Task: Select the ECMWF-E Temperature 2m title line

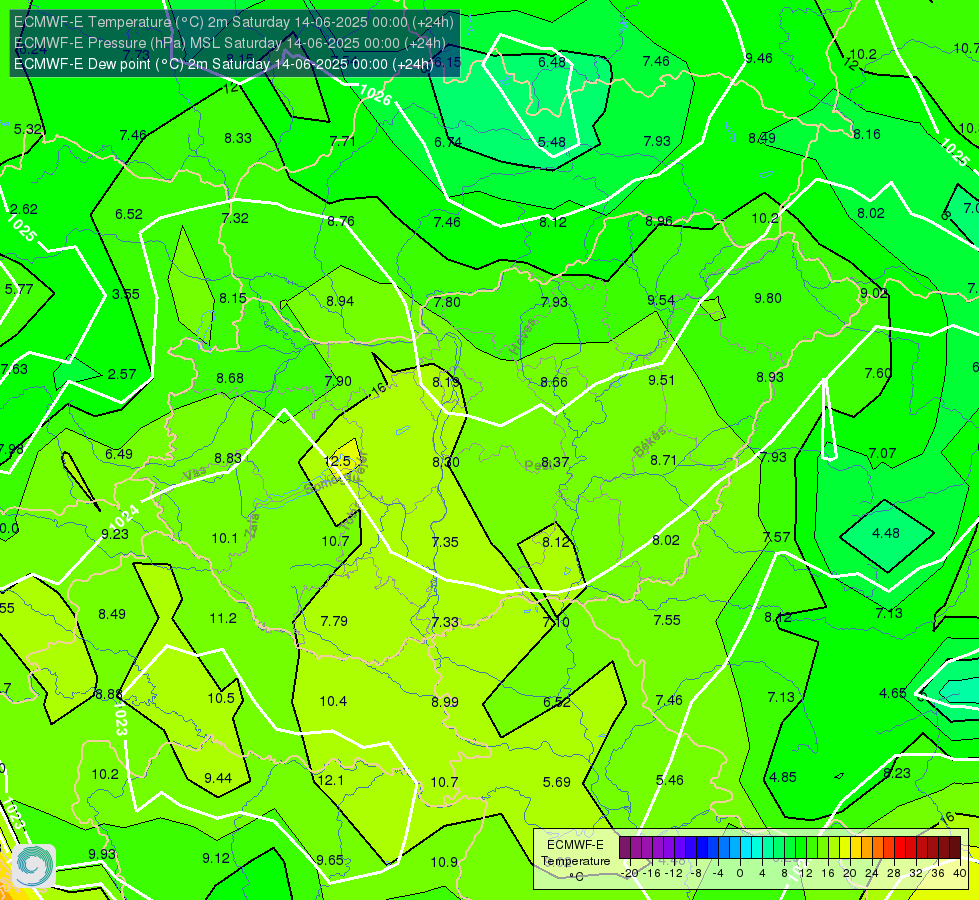Action: 234,22
